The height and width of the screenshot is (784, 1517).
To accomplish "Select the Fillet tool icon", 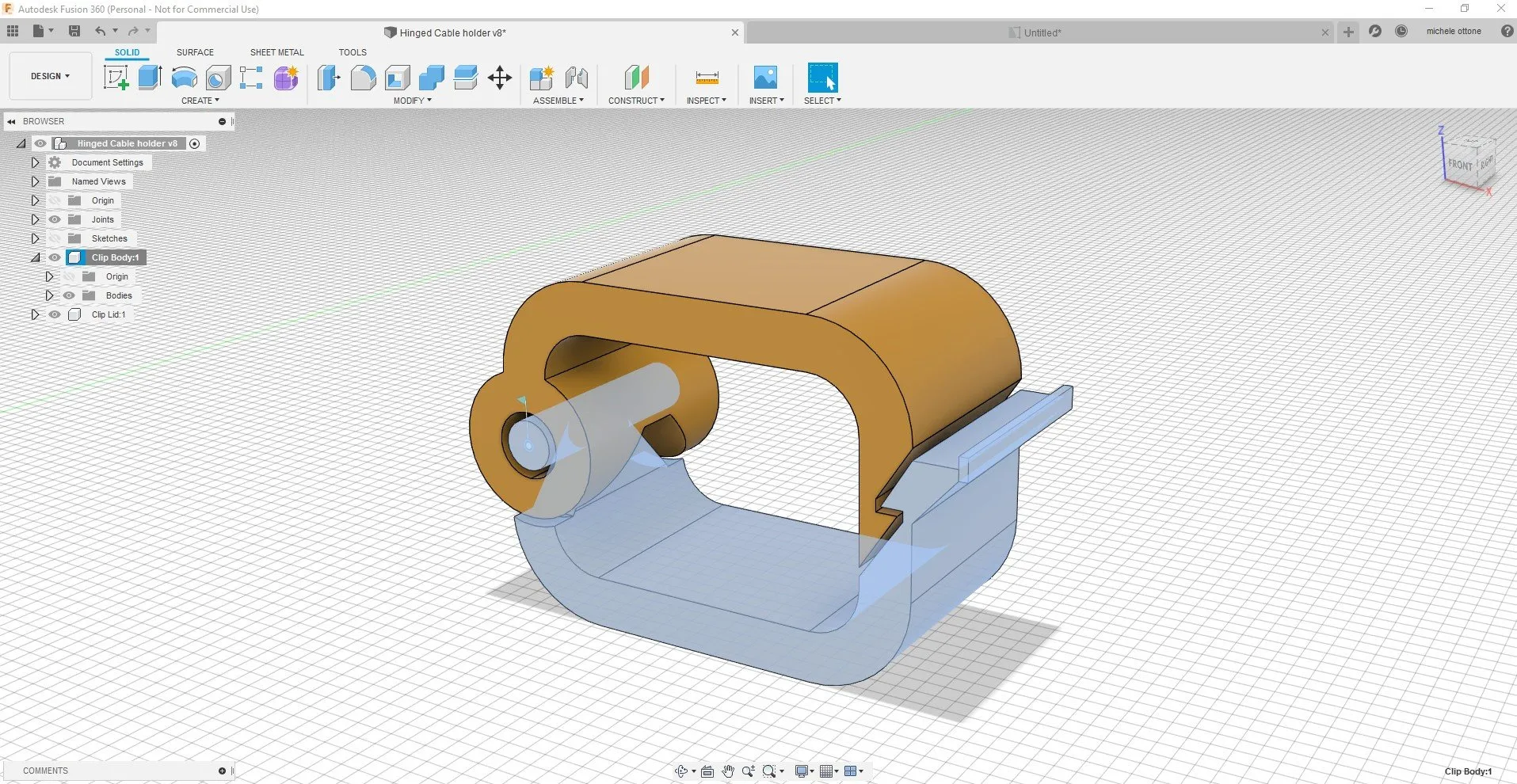I will pyautogui.click(x=363, y=78).
